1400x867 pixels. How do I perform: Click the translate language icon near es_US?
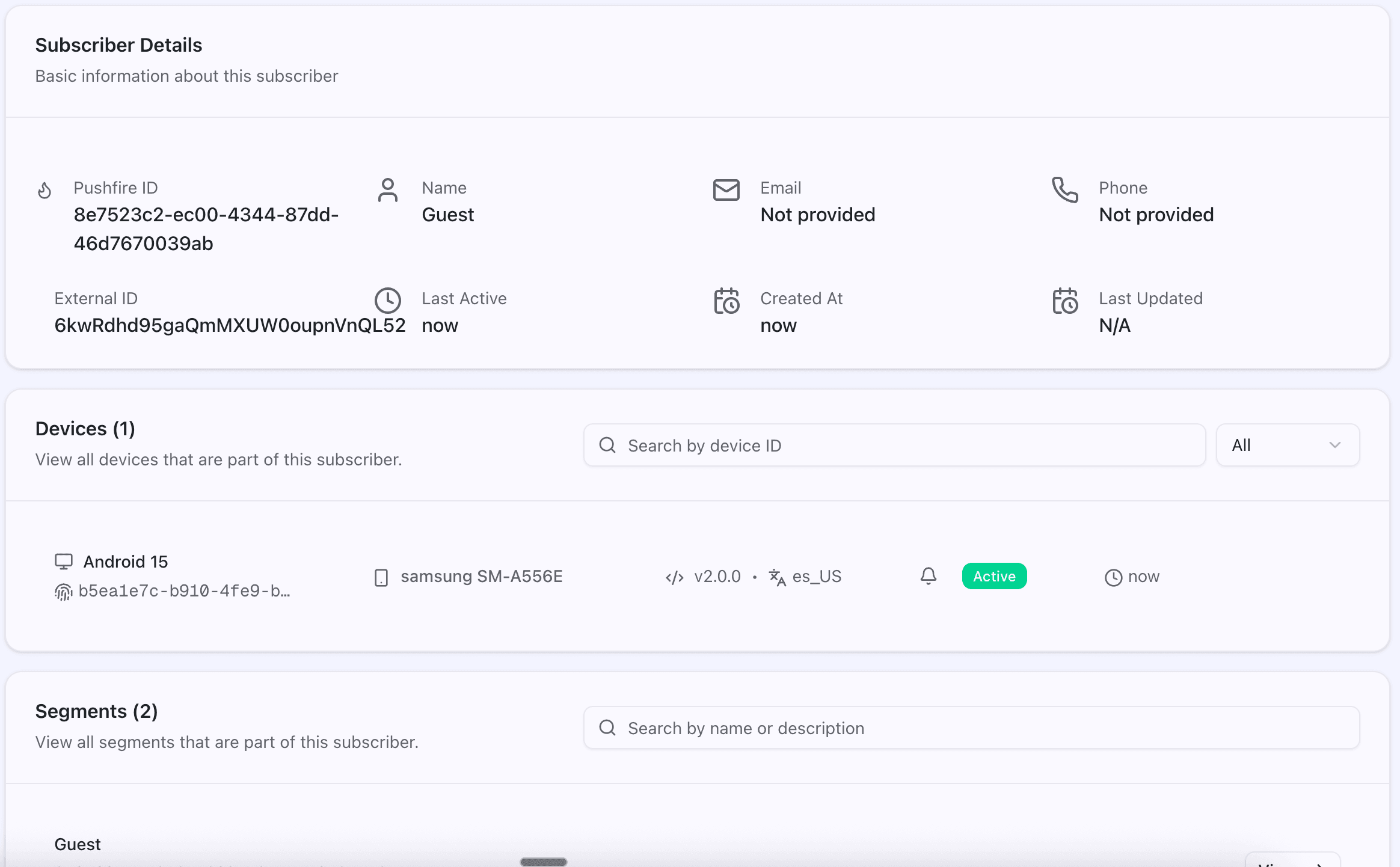pyautogui.click(x=777, y=577)
